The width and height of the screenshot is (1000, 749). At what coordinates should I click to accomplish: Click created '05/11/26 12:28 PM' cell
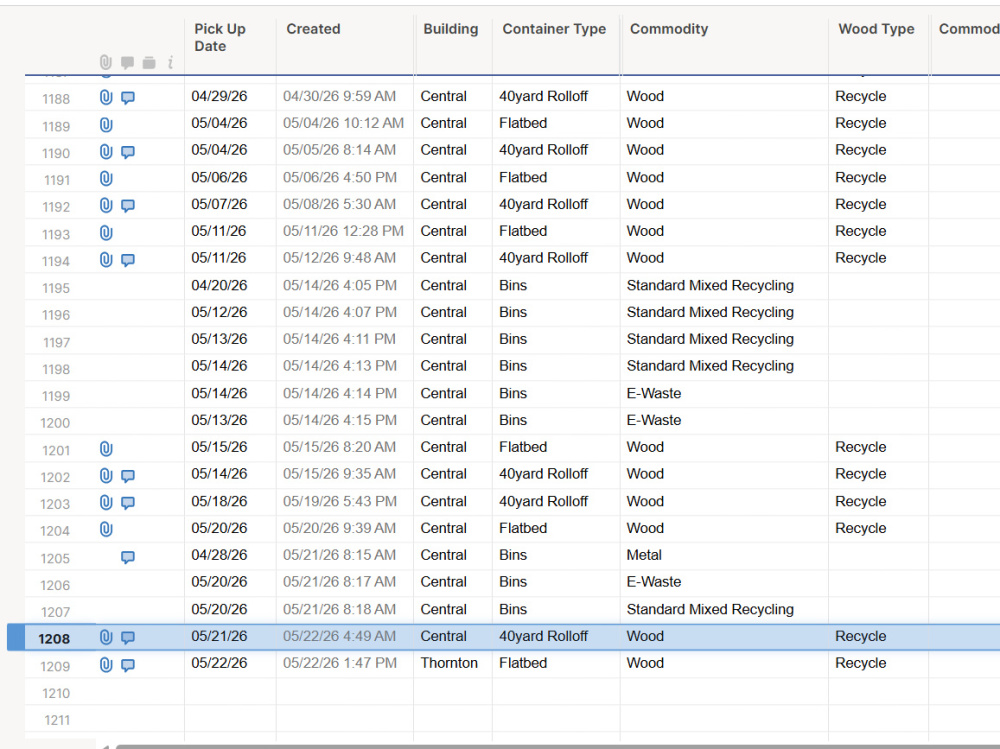(x=343, y=231)
